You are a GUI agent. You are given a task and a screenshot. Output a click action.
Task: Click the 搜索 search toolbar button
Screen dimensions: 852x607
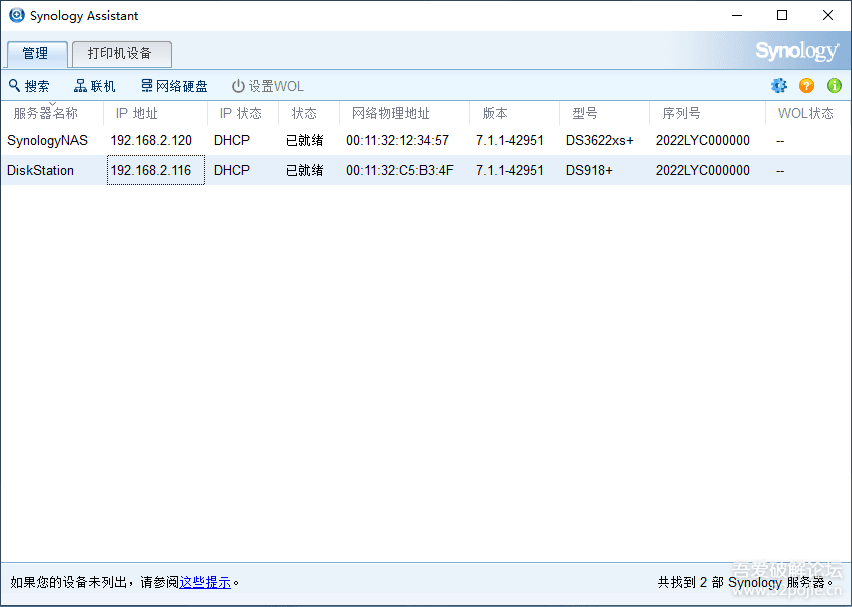(29, 86)
